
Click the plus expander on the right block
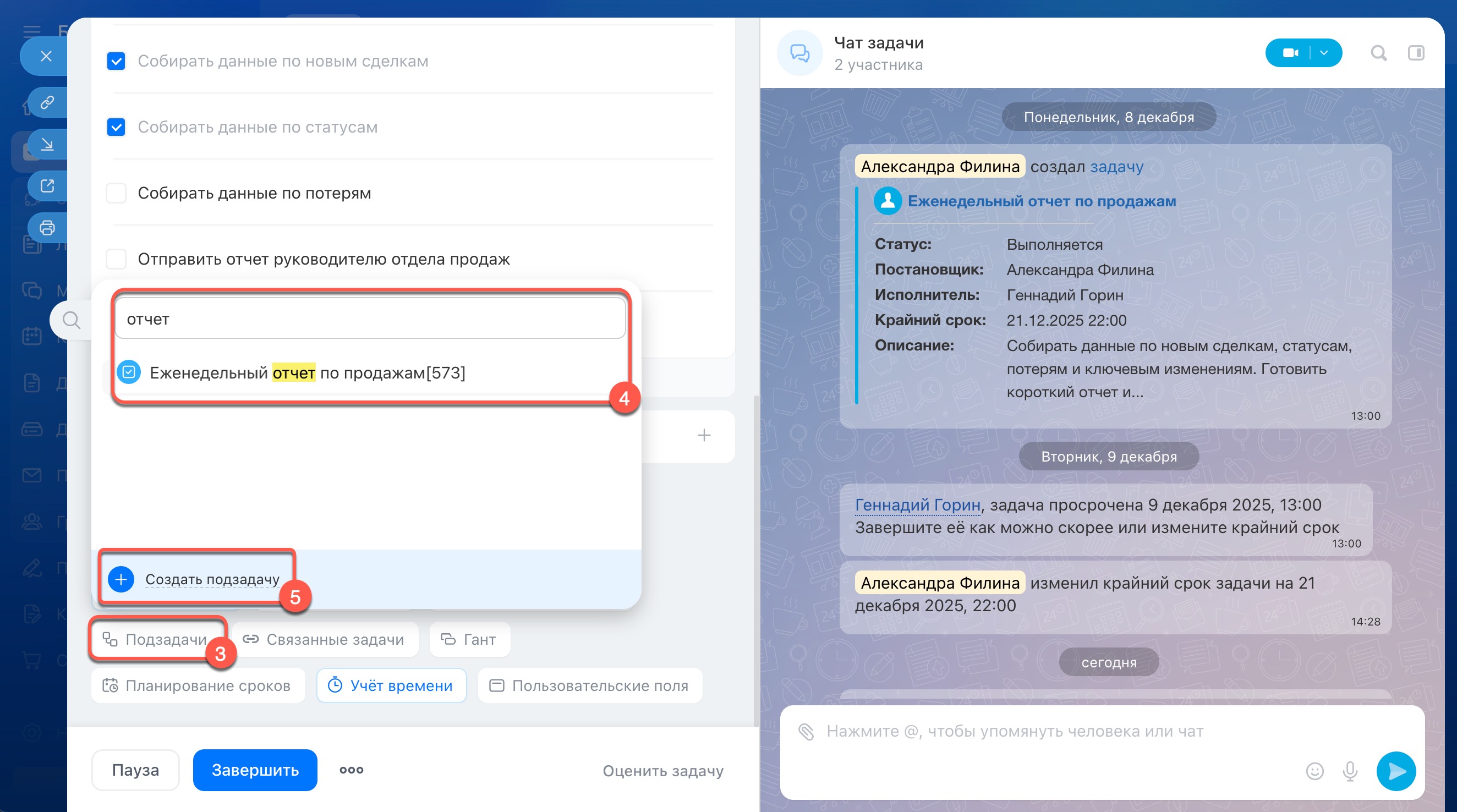click(x=704, y=435)
